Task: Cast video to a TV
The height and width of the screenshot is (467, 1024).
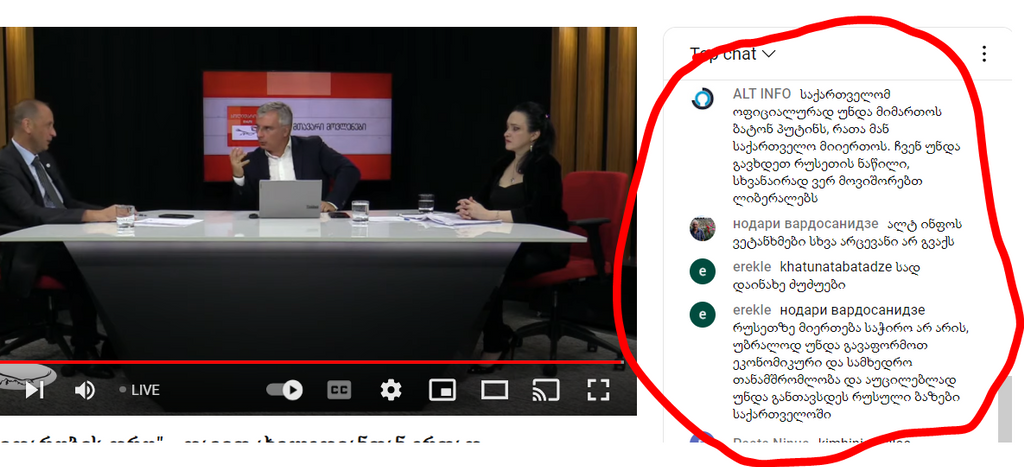Action: pyautogui.click(x=546, y=390)
